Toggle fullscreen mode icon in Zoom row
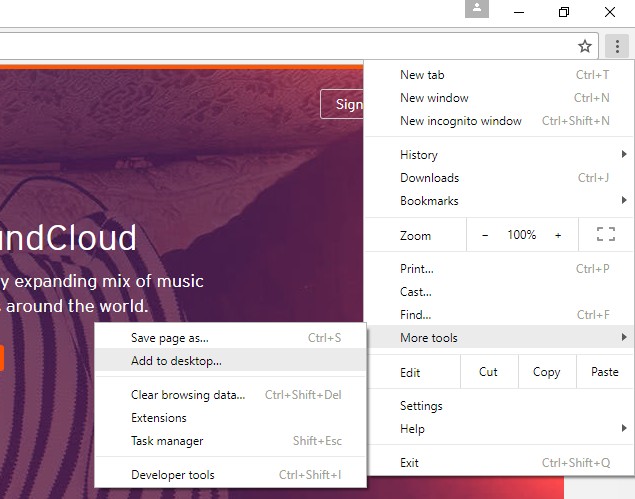Viewport: 635px width, 499px height. (605, 235)
